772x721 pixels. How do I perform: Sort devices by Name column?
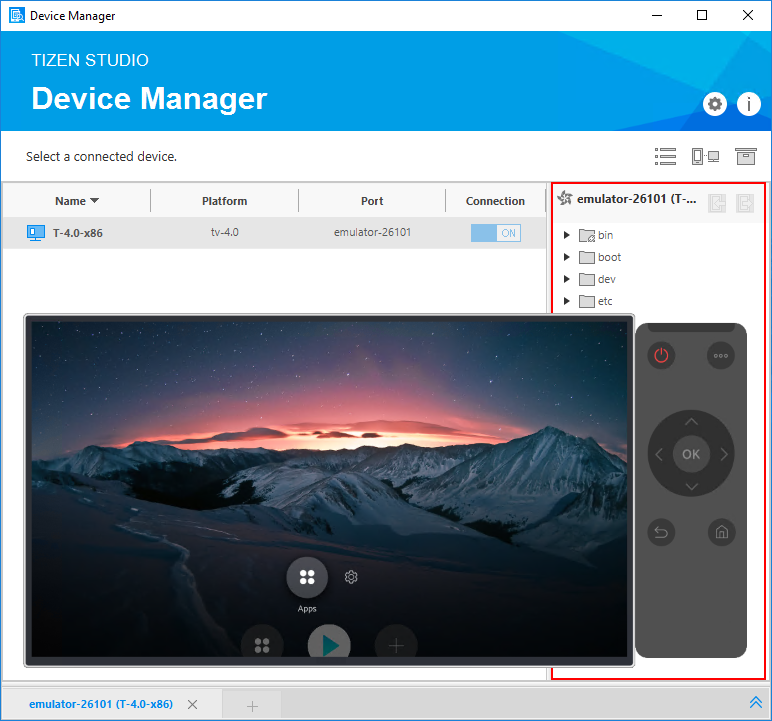pyautogui.click(x=76, y=201)
